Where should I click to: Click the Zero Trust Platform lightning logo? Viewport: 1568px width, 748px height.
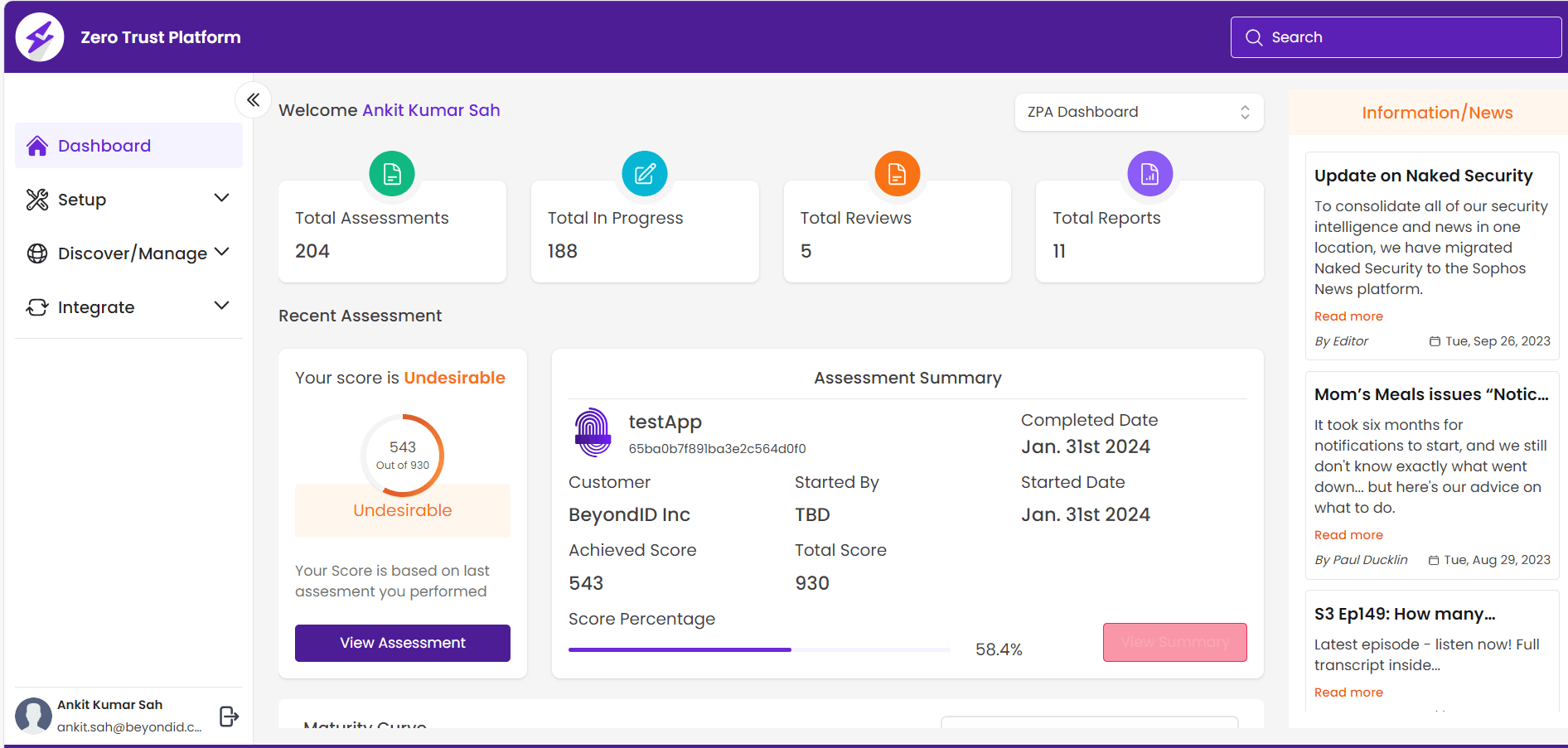[x=40, y=37]
